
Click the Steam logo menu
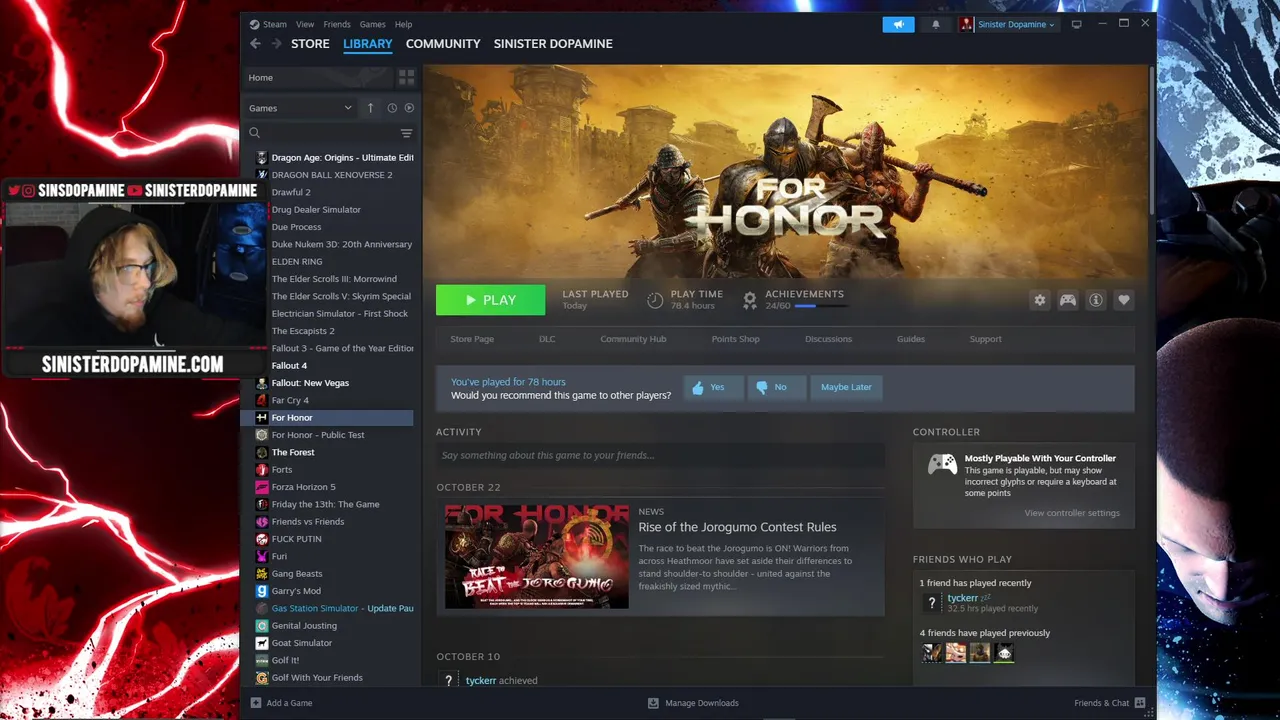point(268,24)
